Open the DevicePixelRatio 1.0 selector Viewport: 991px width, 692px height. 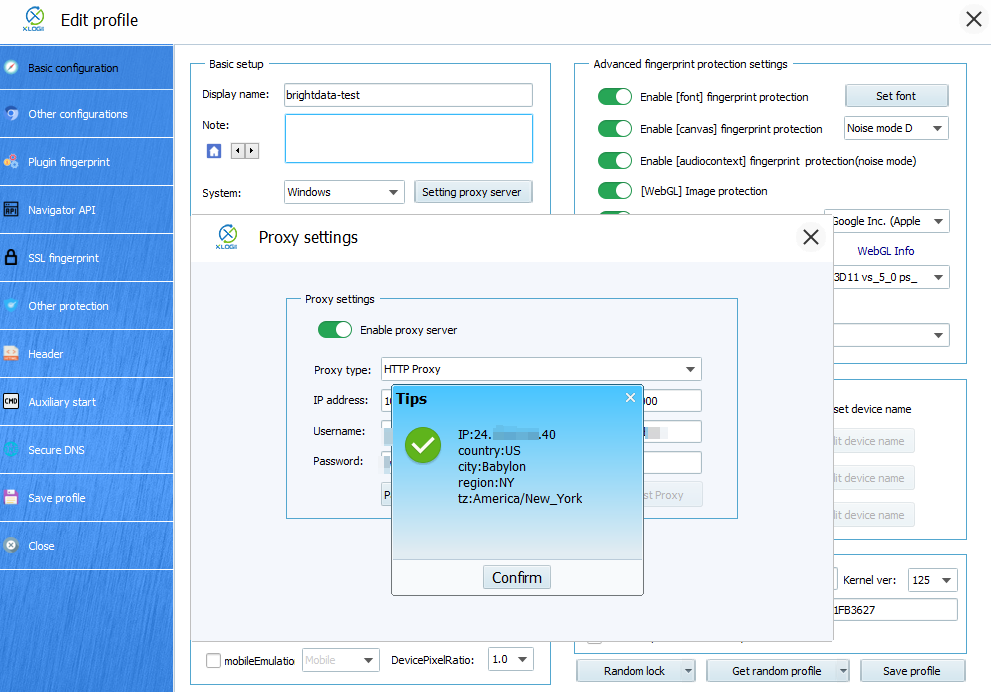pyautogui.click(x=510, y=659)
